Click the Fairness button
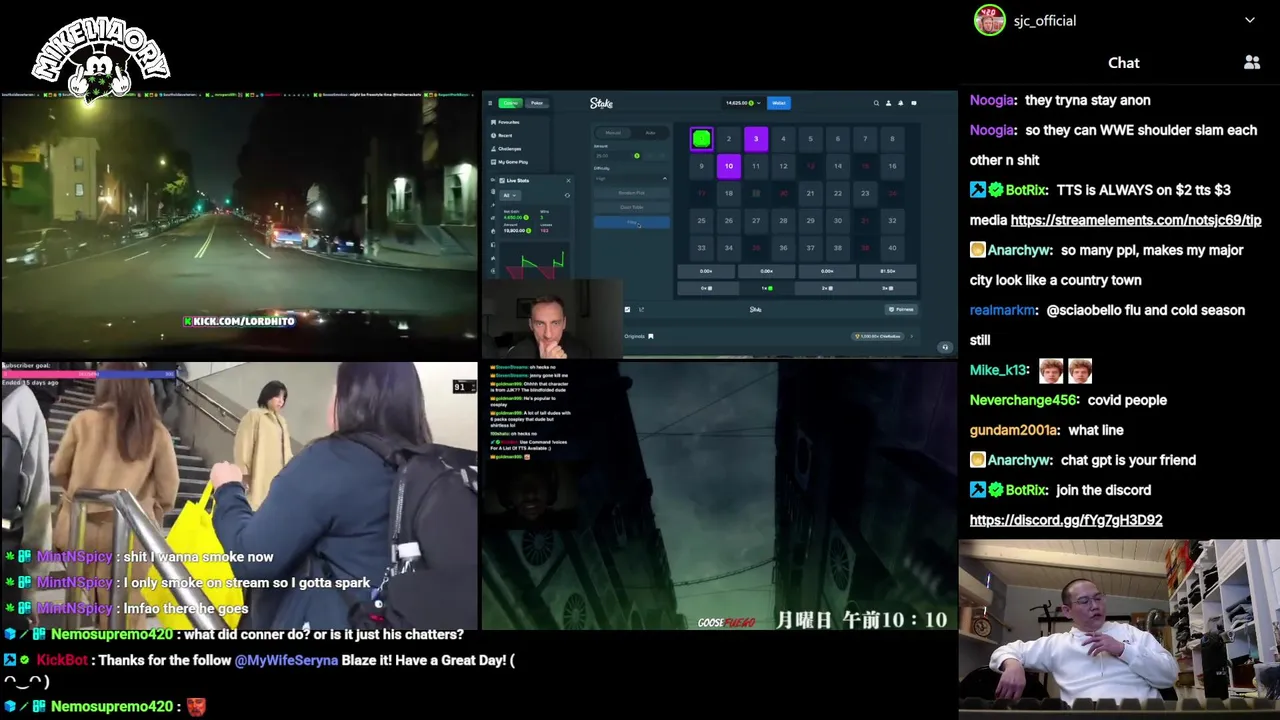The width and height of the screenshot is (1280, 720). tap(901, 309)
